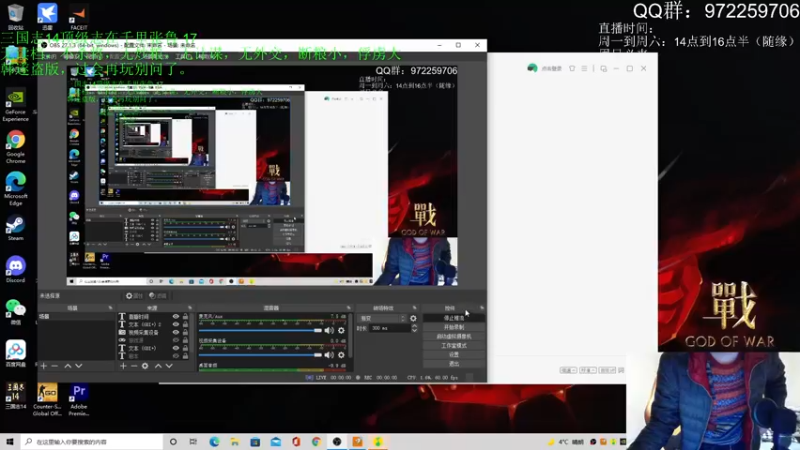This screenshot has width=800, height=450.
Task: Click the transition duration input field
Action: (x=389, y=329)
